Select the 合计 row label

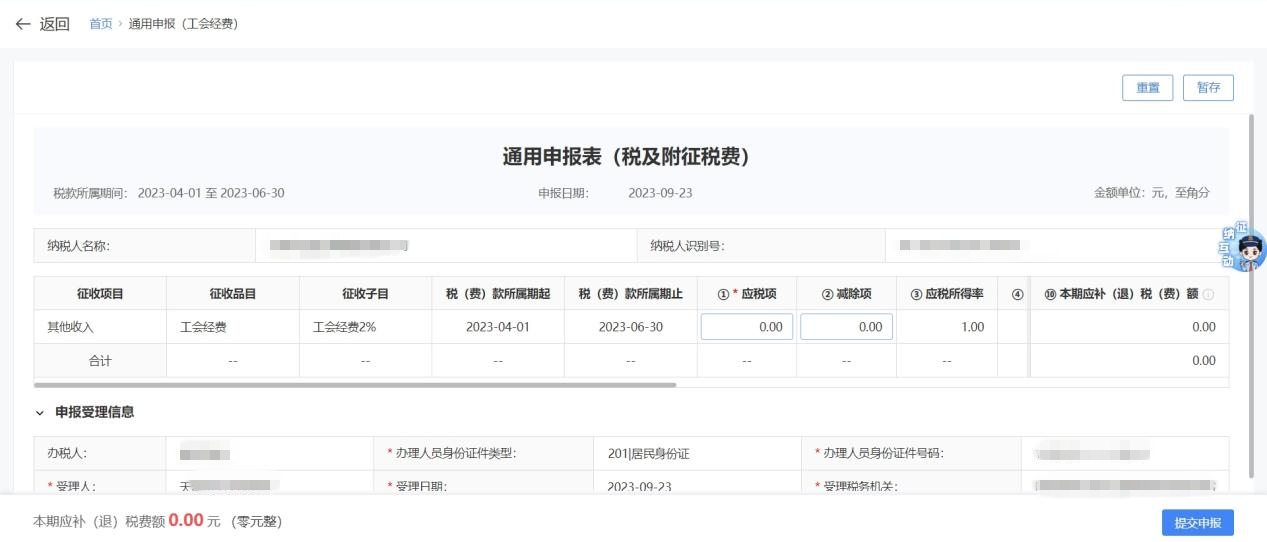(x=100, y=361)
